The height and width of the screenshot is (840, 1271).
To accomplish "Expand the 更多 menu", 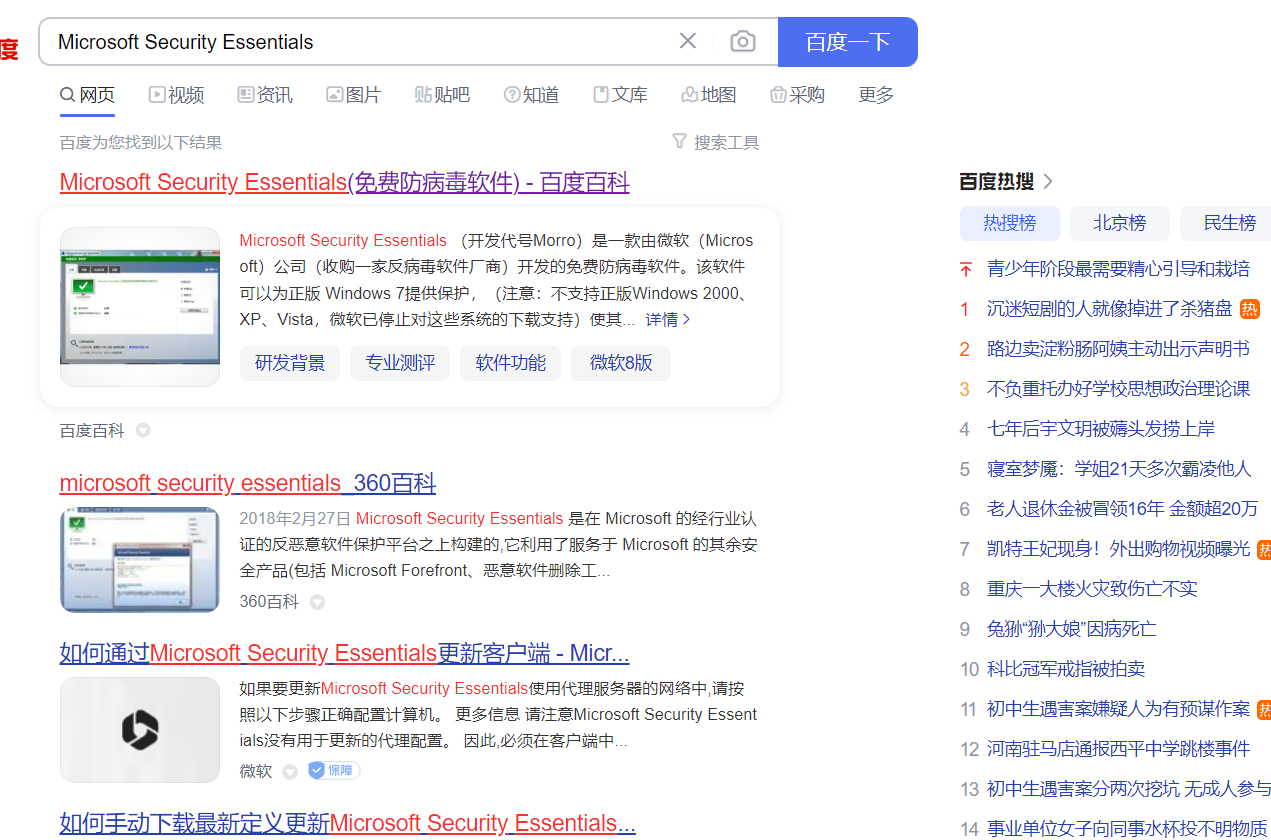I will [876, 95].
